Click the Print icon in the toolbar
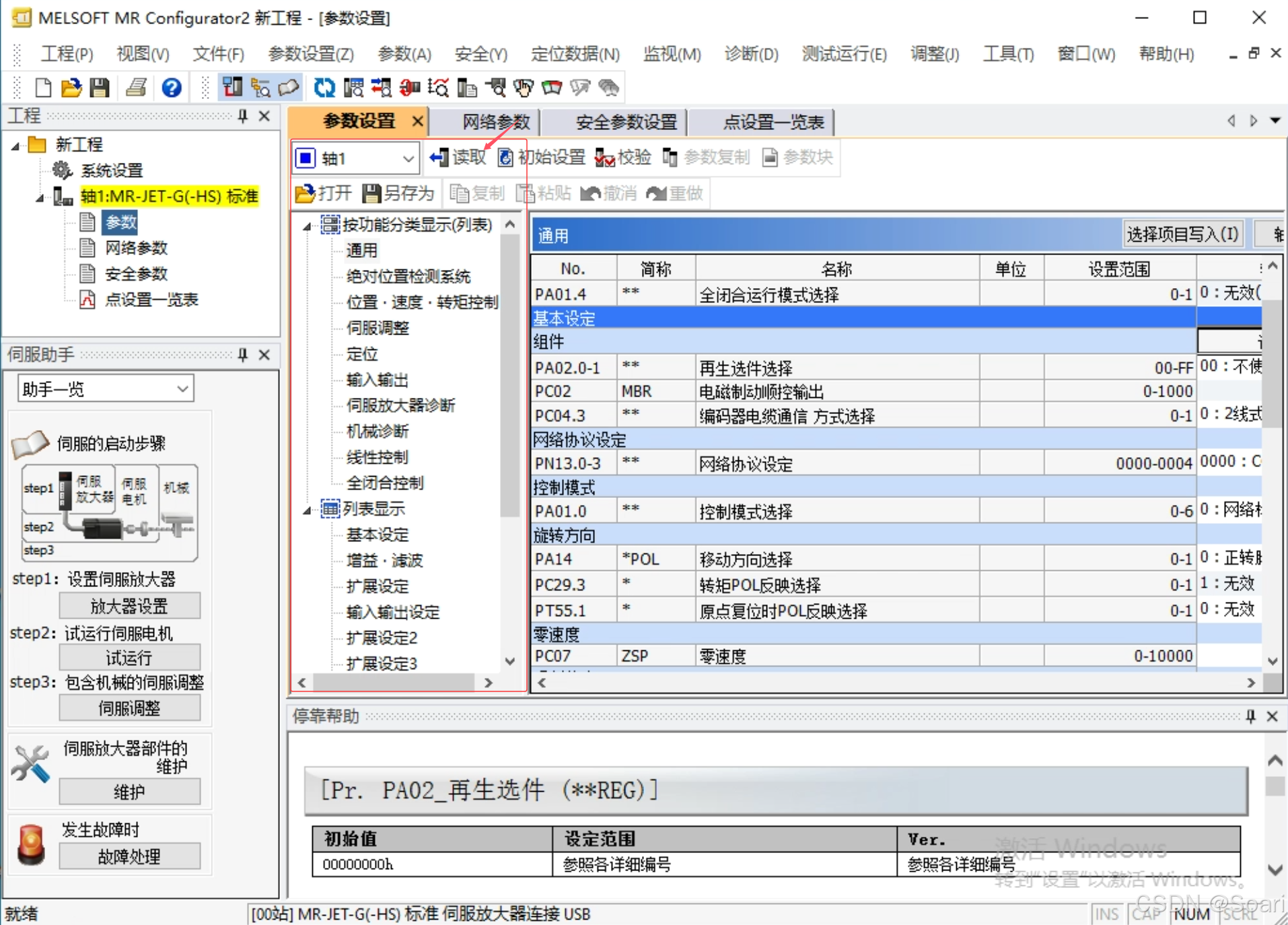 coord(137,88)
